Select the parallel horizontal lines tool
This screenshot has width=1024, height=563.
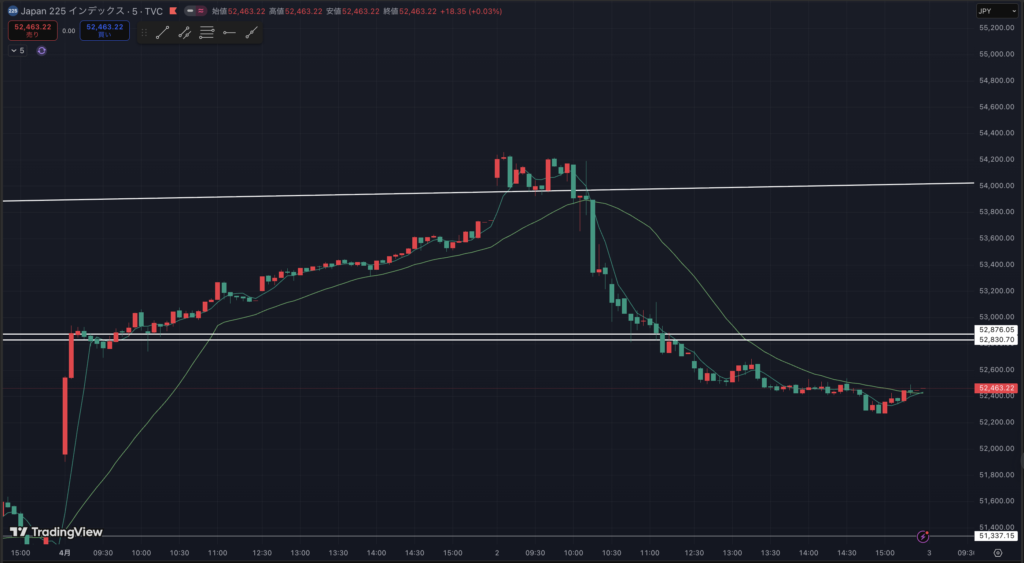pyautogui.click(x=207, y=33)
